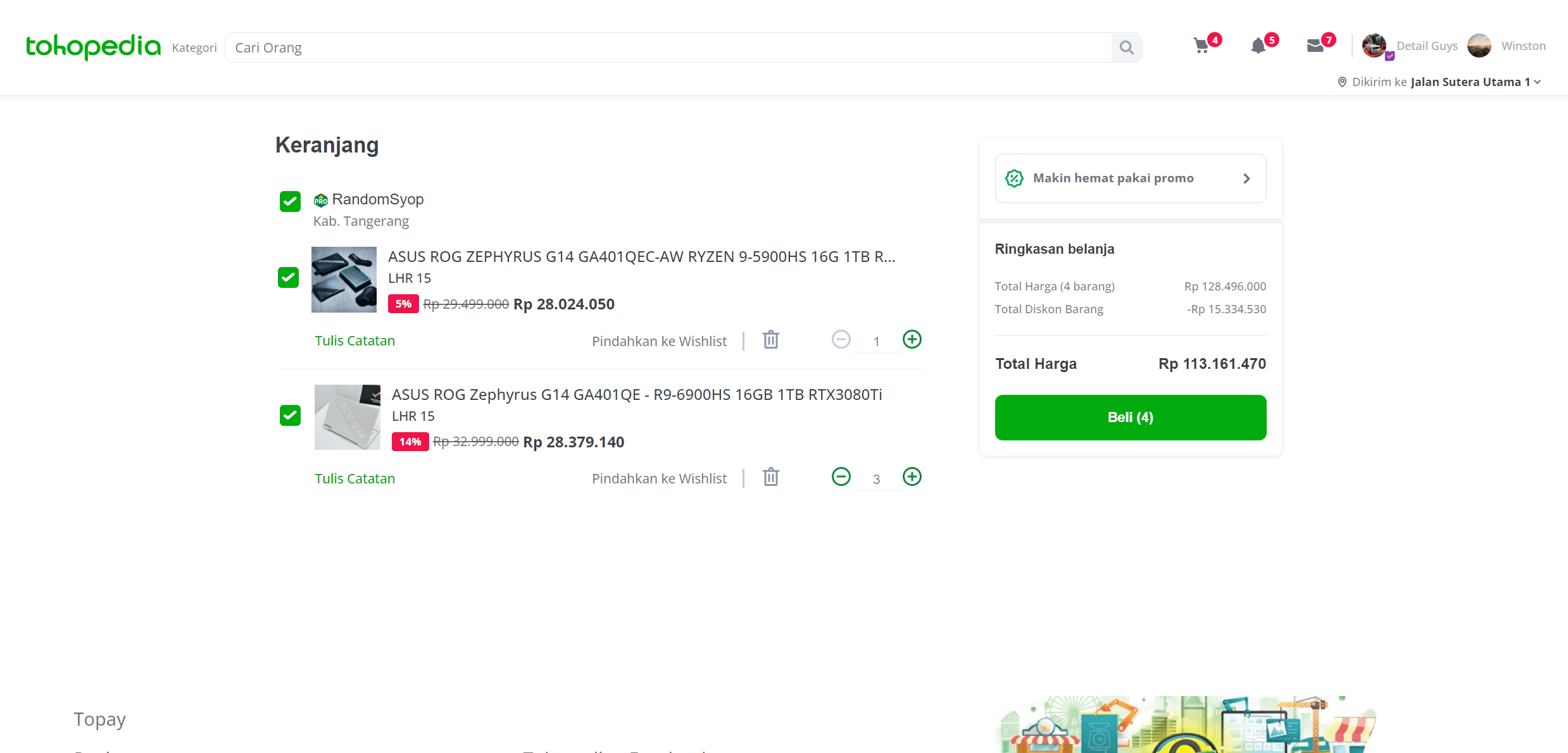Increase quantity of the GA401QE laptop
The image size is (1568, 753).
pos(912,477)
